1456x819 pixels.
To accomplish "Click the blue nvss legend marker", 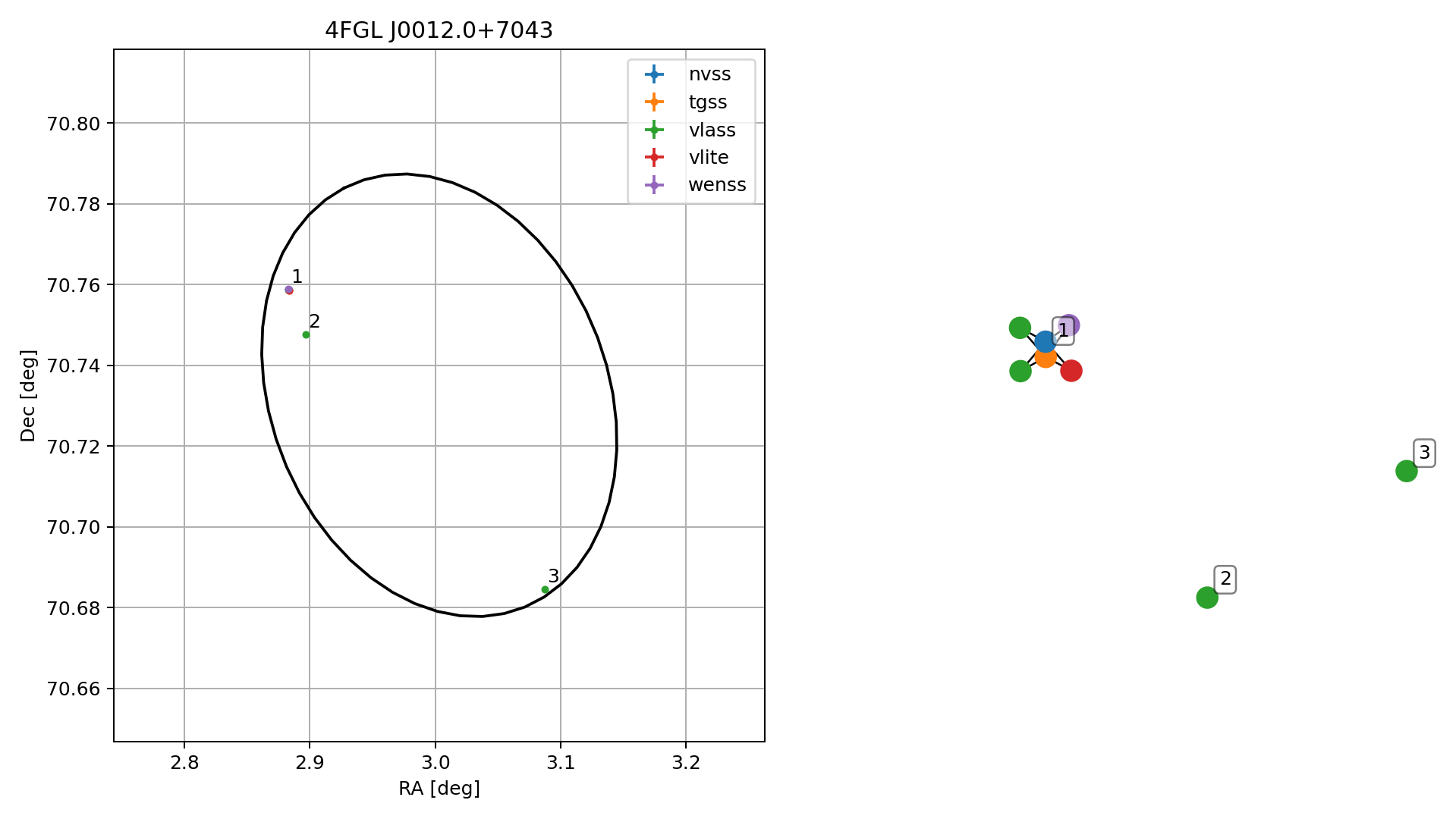I will (654, 74).
